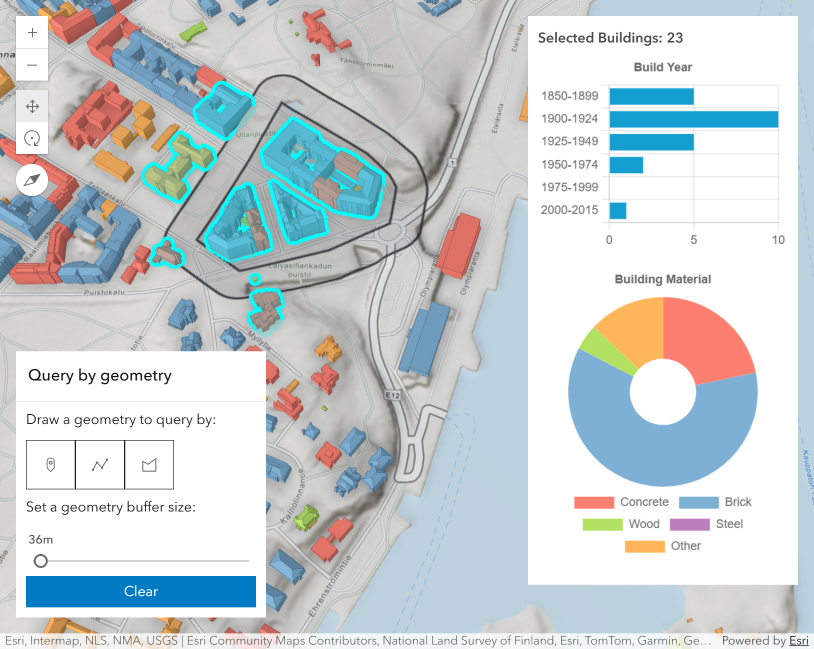Activate the pan navigation tool
The image size is (814, 649).
32,106
